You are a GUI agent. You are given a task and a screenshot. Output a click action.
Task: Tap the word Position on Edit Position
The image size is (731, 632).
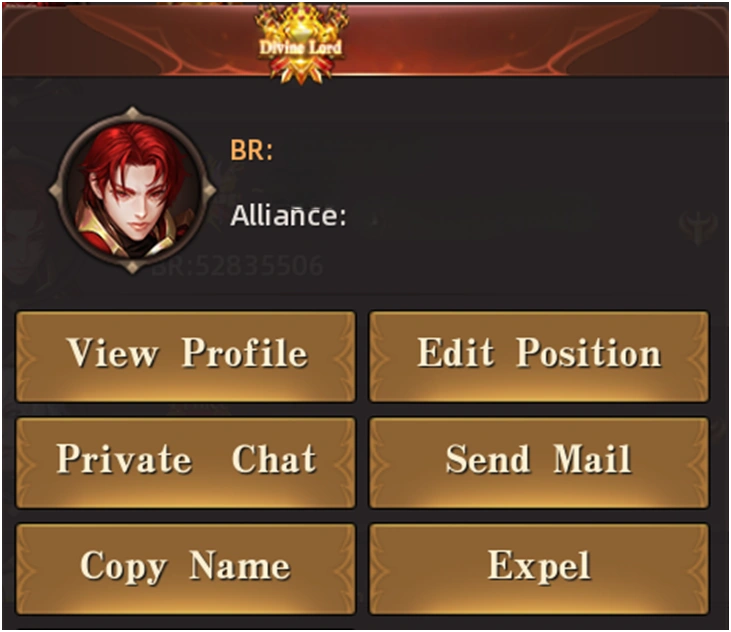[x=589, y=353]
